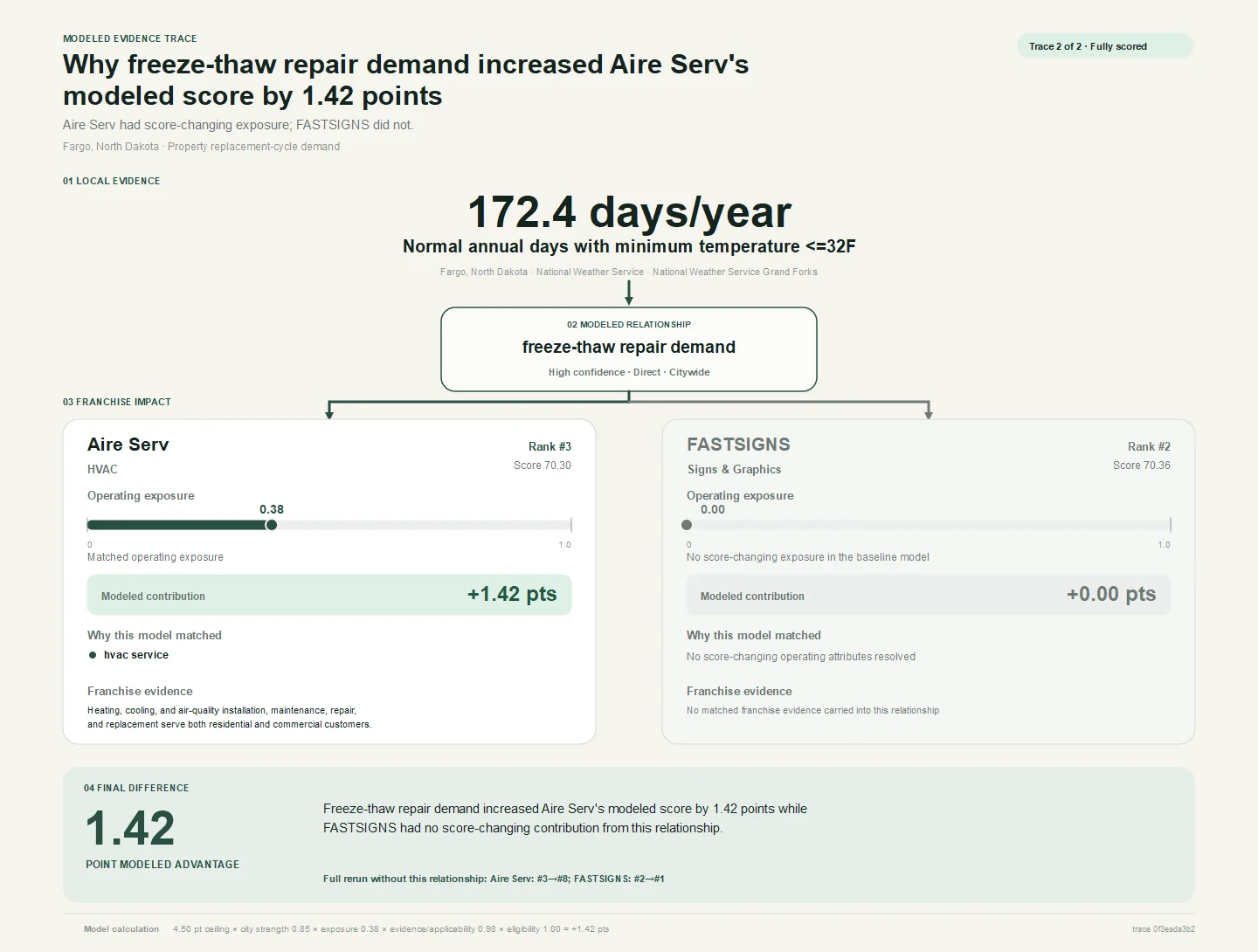Click 'POINT MODELED ADVANTAGE' label
The width and height of the screenshot is (1258, 952).
(162, 865)
